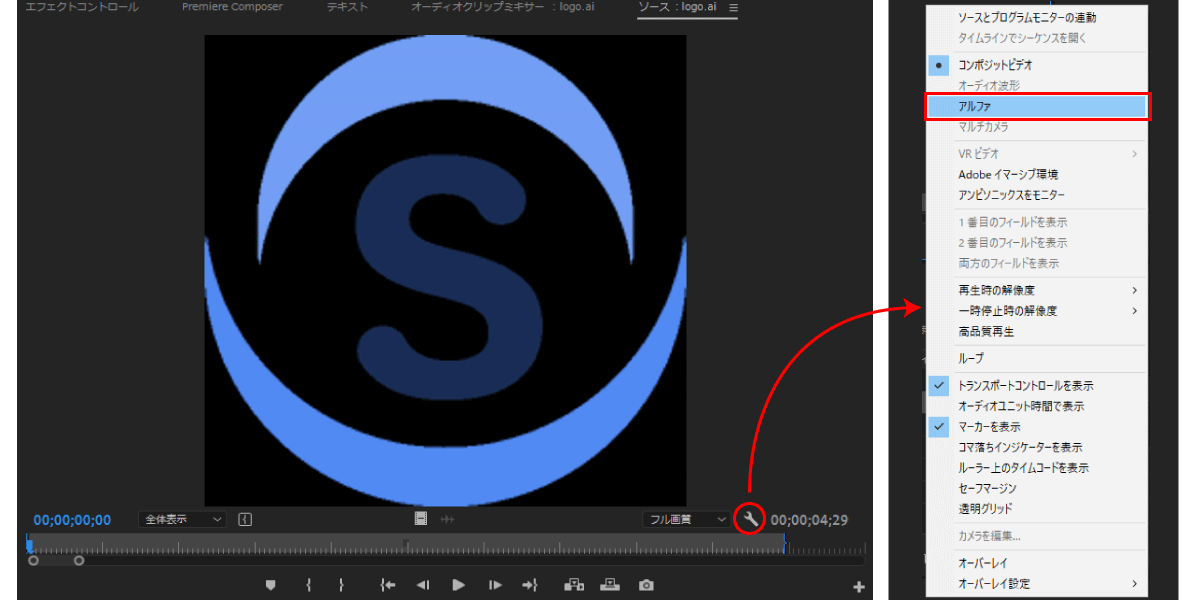Expand the 再生時の解像度 submenu
Image resolution: width=1200 pixels, height=600 pixels.
[x=1038, y=290]
